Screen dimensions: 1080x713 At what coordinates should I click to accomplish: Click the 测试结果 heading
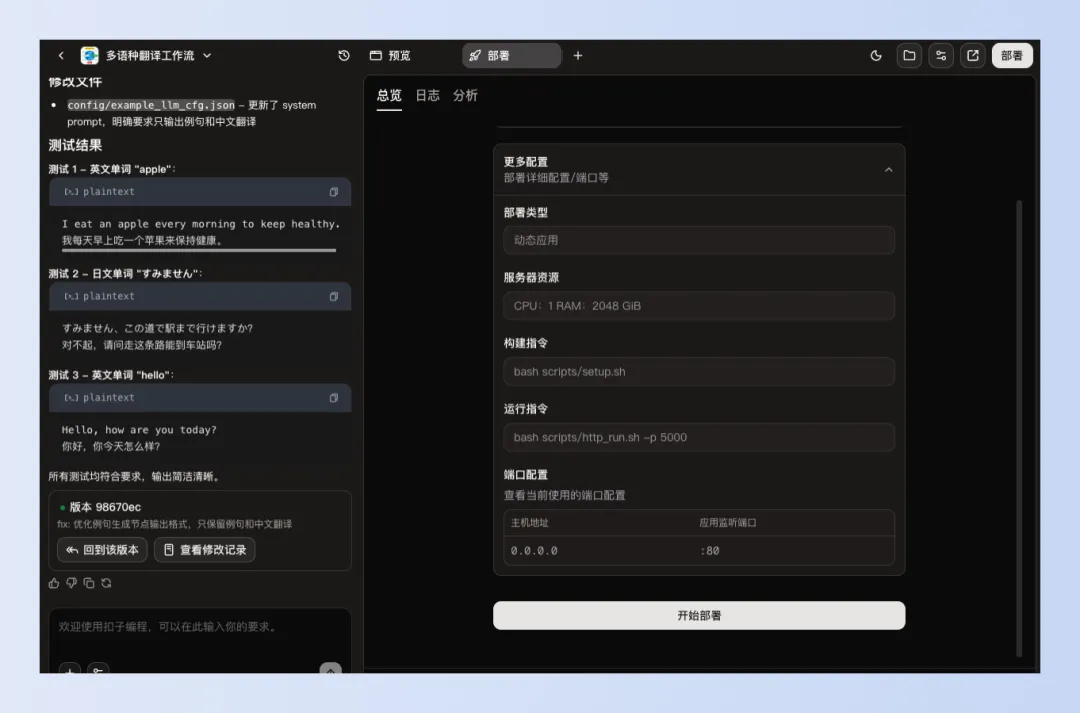coord(75,145)
